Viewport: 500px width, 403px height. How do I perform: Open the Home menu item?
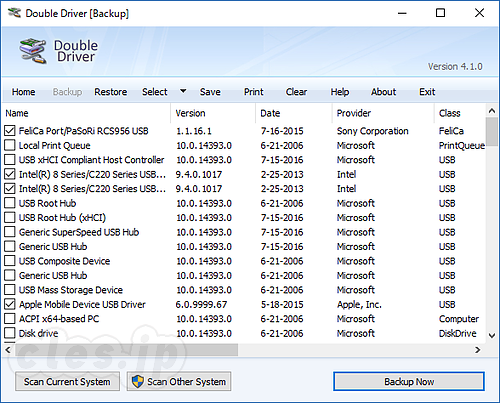point(23,92)
